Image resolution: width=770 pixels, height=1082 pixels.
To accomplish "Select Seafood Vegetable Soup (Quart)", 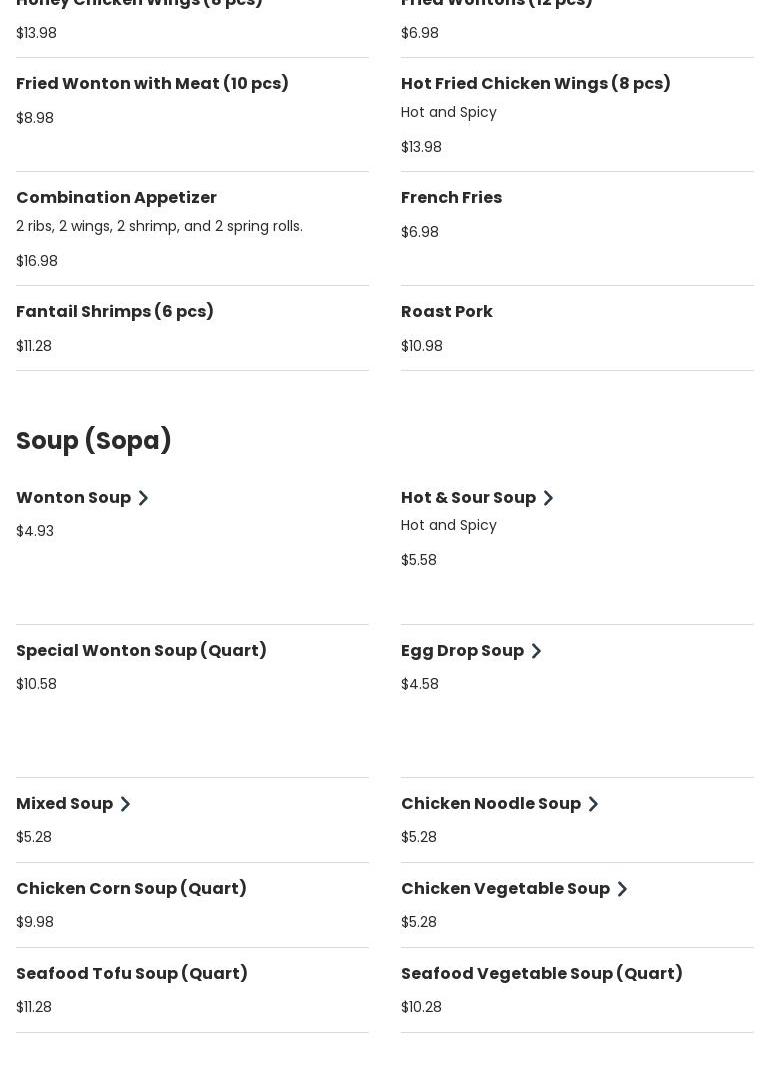I will [x=541, y=974].
